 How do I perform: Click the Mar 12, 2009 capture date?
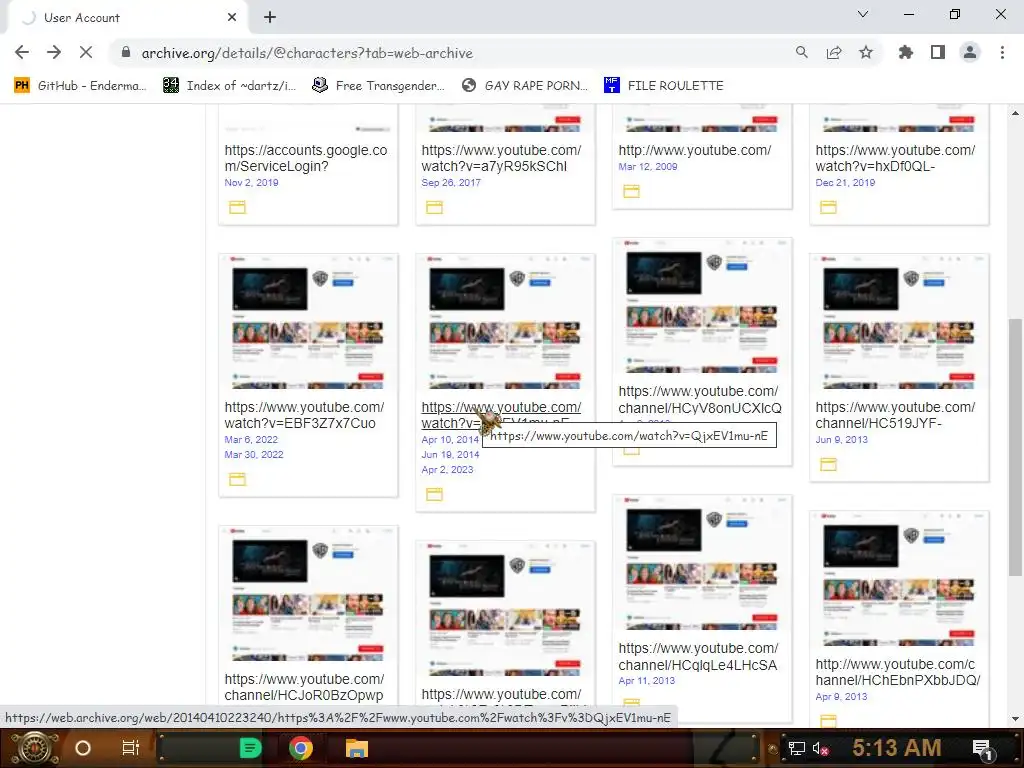coord(648,167)
